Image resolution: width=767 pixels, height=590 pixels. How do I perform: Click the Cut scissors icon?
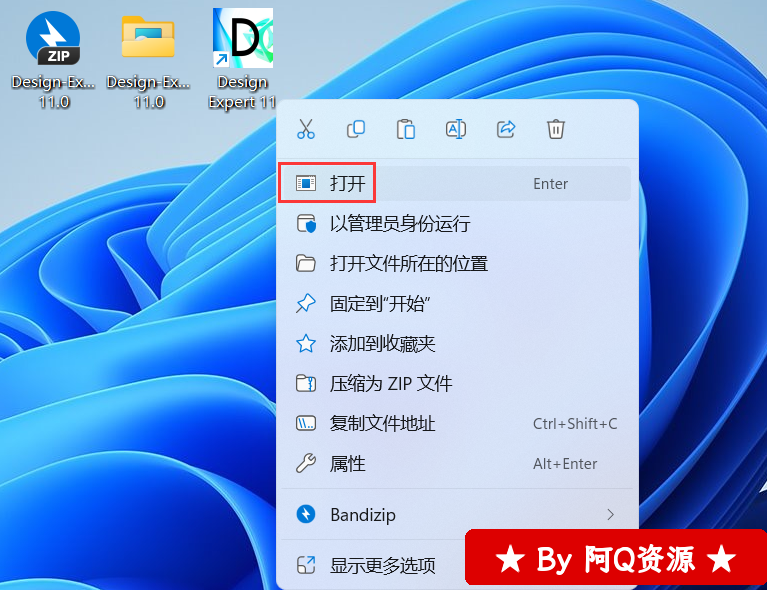coord(306,129)
